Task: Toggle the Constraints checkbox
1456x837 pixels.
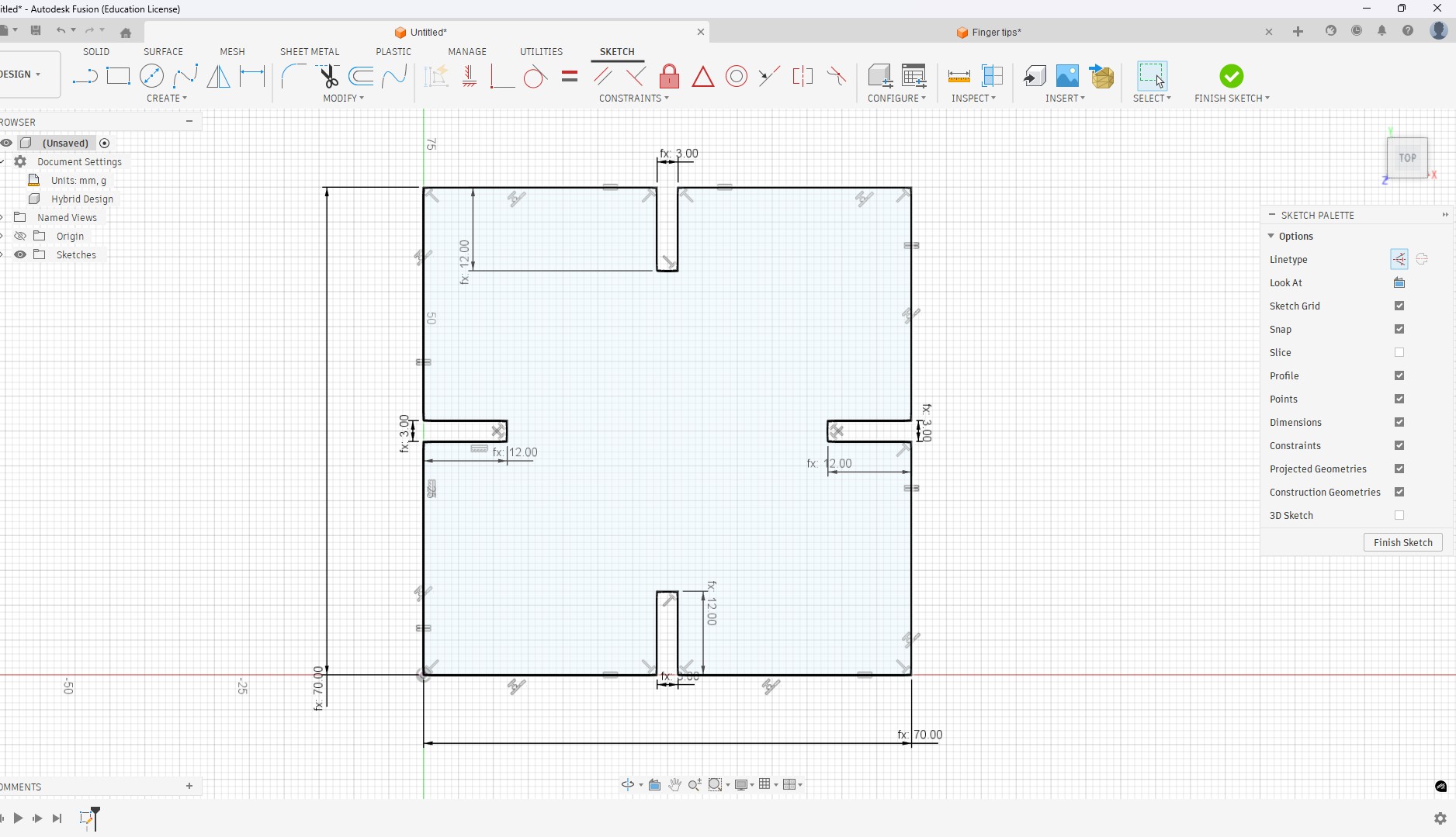Action: click(1399, 445)
